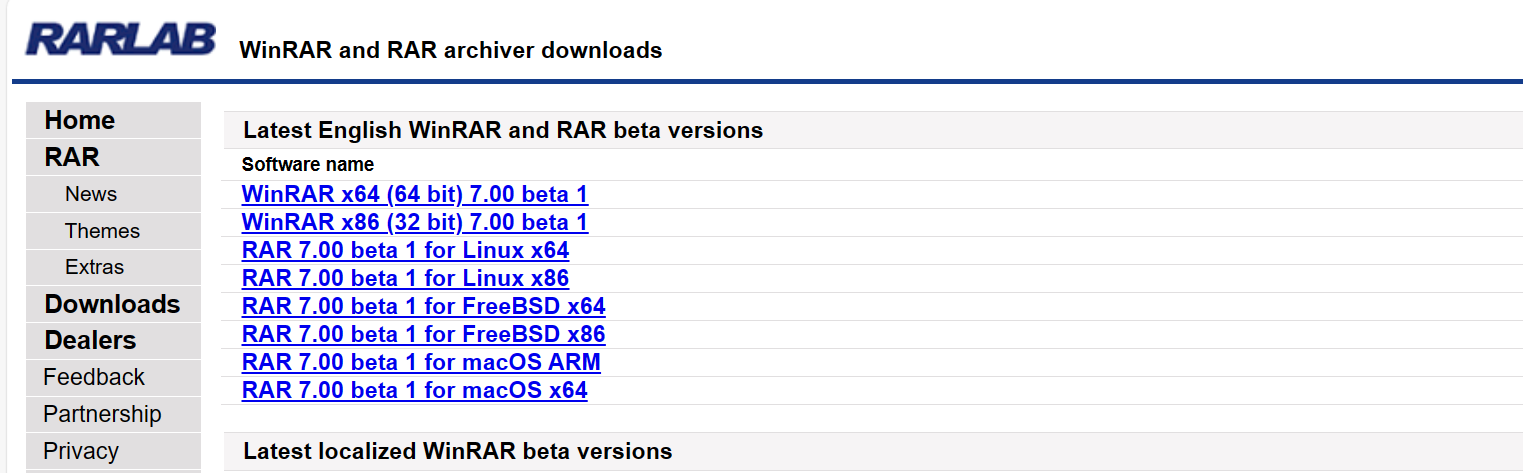Image resolution: width=1523 pixels, height=473 pixels.
Task: Click 'Latest English WinRAR and RAR beta versions' heading
Action: coord(503,130)
